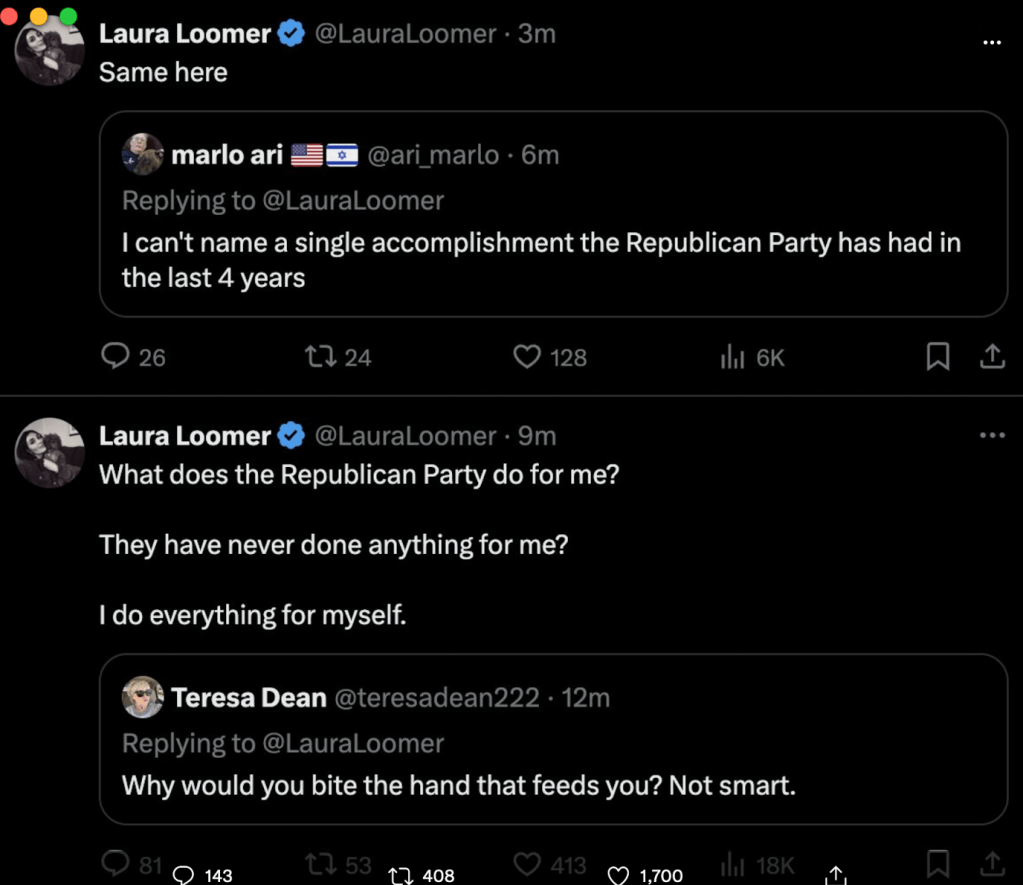View analytics for the 6K views post
Screen dimensions: 1023x885
tap(733, 357)
